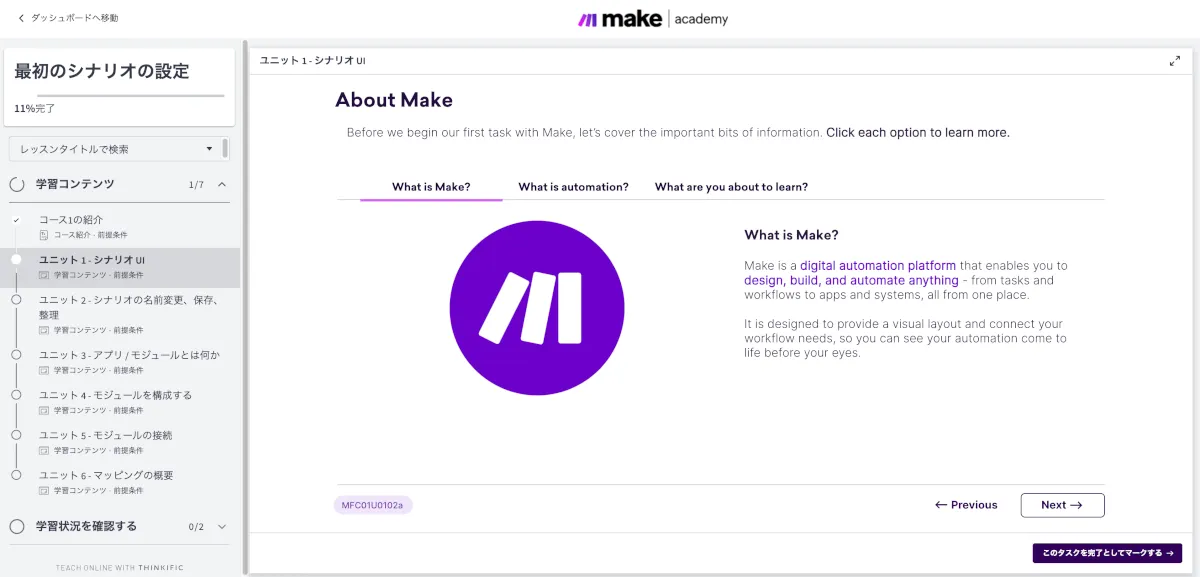Click the large purple Make logo image

tap(530, 308)
